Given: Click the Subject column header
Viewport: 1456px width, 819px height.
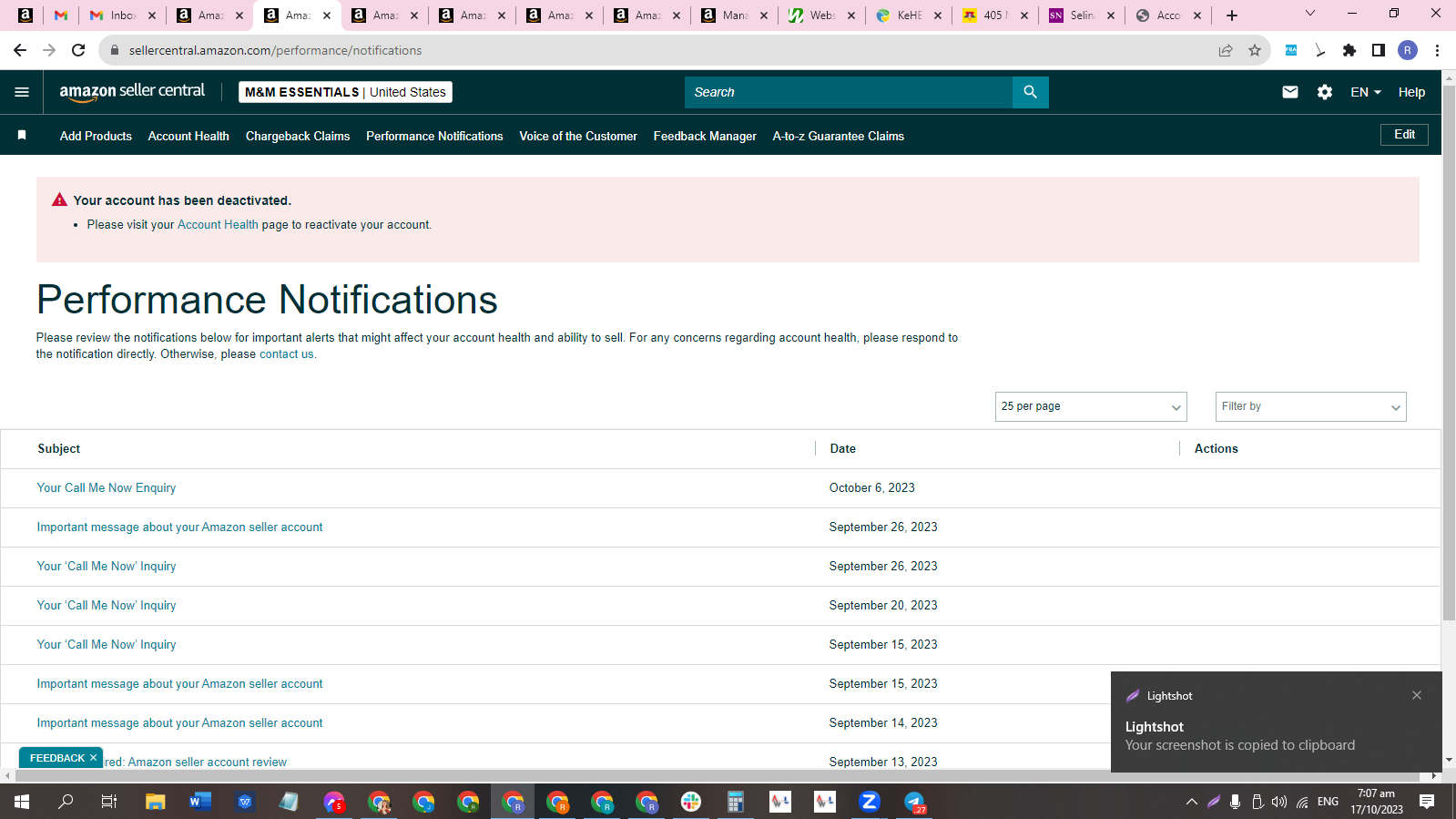Looking at the screenshot, I should [x=59, y=449].
